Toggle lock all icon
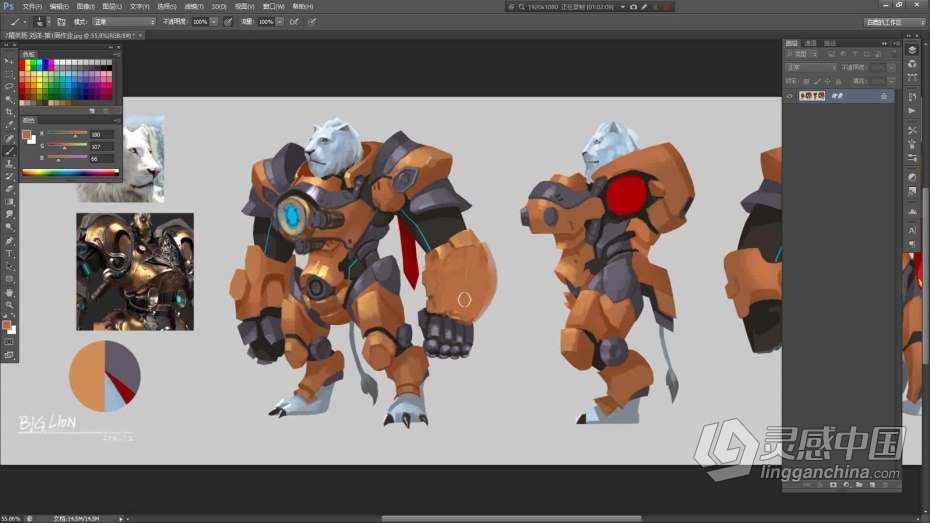930x523 pixels. 838,81
